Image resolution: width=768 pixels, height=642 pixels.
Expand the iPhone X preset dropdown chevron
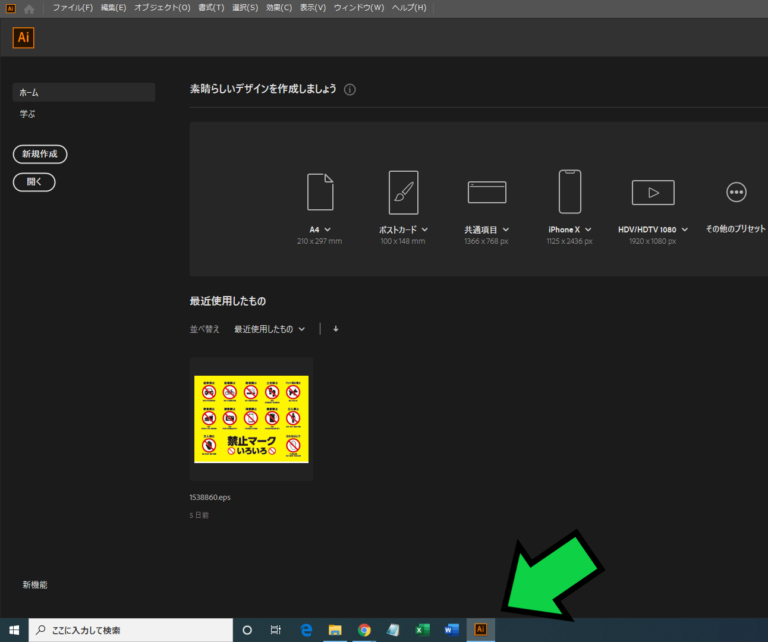(x=588, y=230)
